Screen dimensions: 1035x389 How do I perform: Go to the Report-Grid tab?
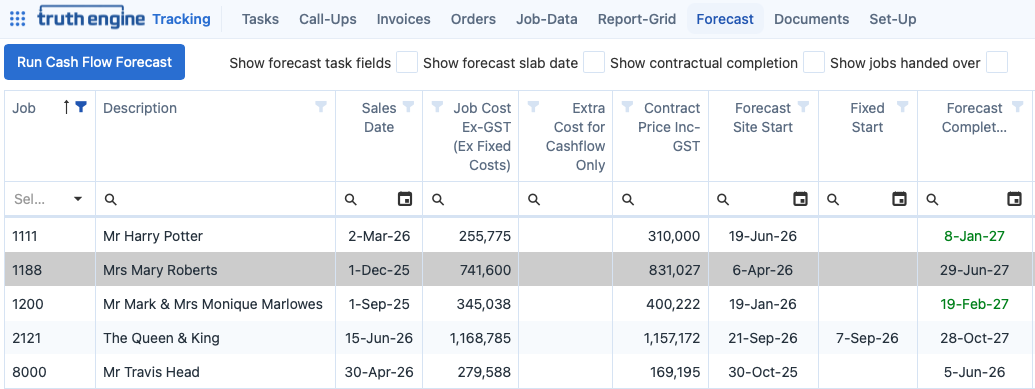(637, 19)
